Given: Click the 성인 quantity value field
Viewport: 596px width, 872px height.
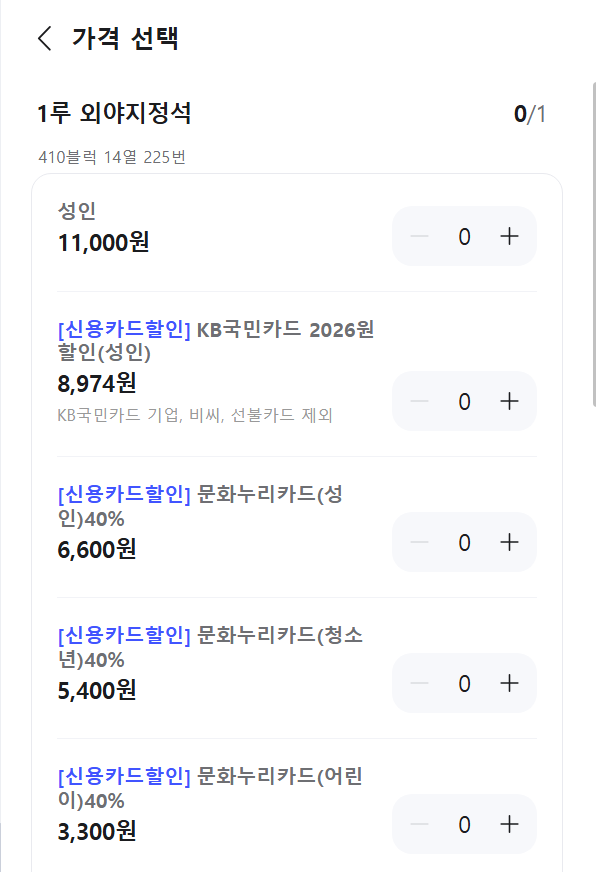Looking at the screenshot, I should pos(464,236).
